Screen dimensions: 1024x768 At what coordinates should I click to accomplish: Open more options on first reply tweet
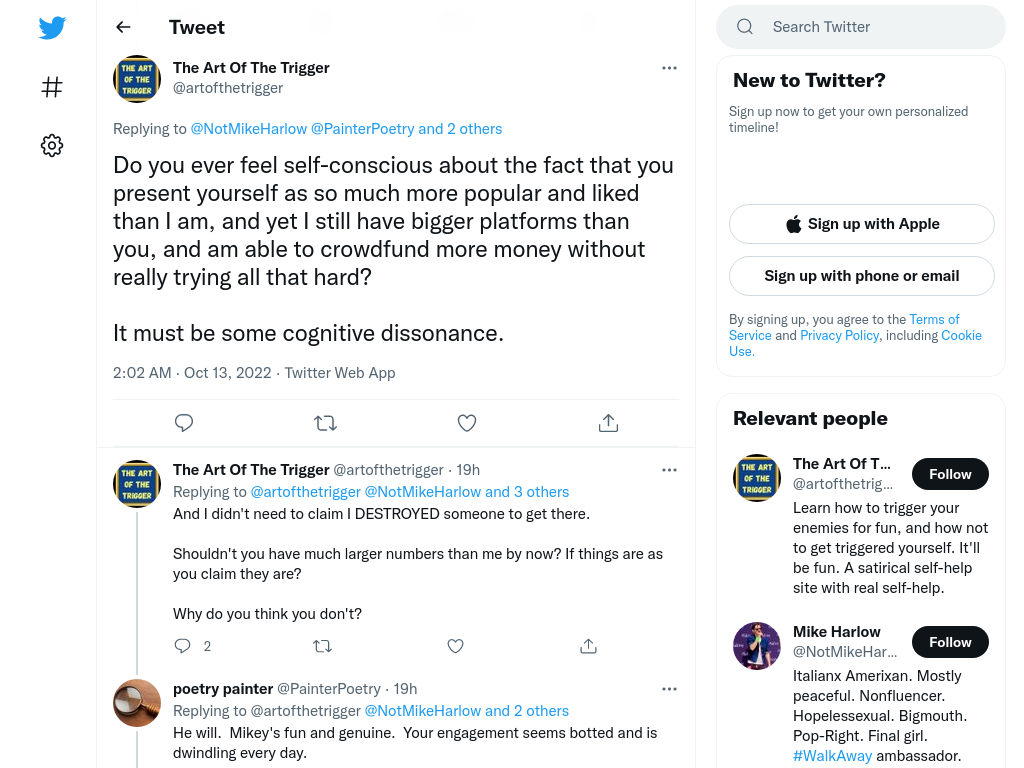(x=669, y=470)
